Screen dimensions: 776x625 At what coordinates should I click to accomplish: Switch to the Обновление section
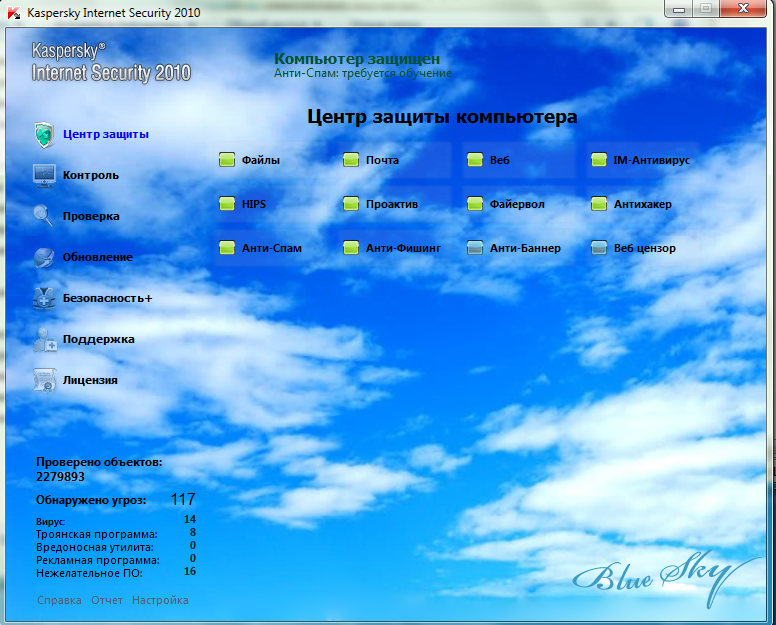point(97,257)
